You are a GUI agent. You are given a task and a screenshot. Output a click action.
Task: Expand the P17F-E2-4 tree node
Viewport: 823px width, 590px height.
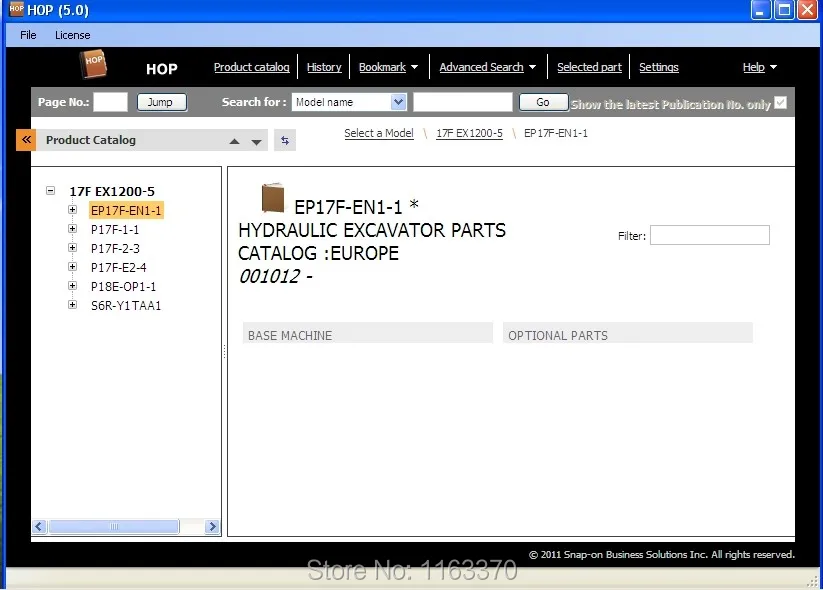click(72, 267)
